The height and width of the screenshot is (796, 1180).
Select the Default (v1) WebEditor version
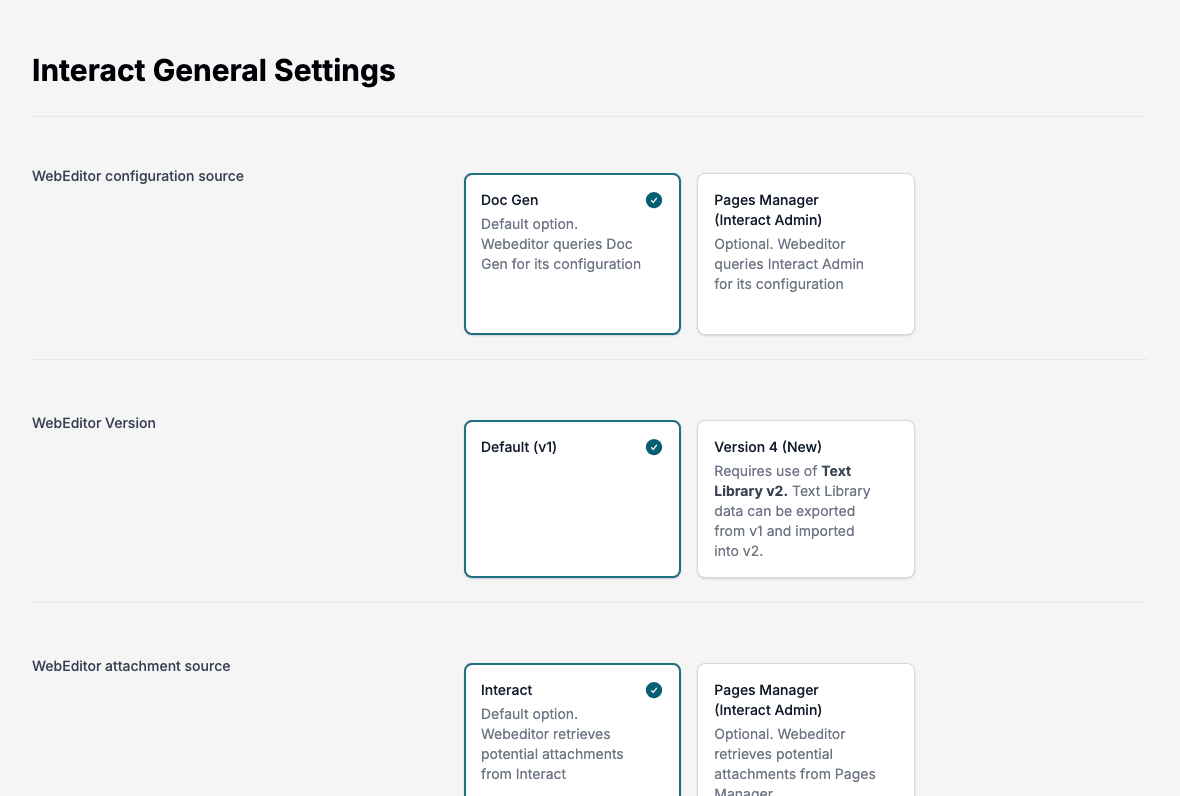[x=572, y=499]
